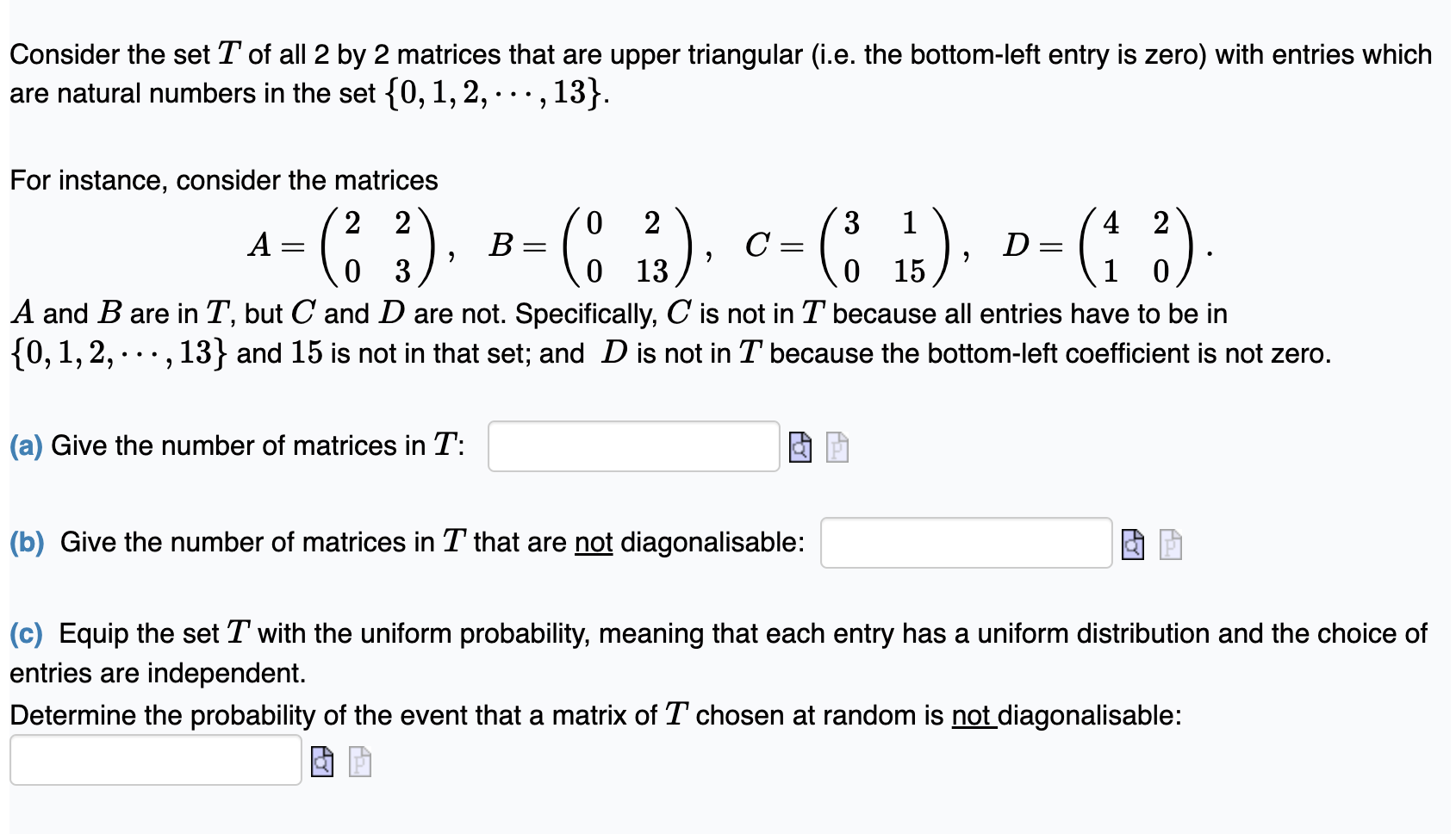The image size is (1456, 834).
Task: Click inside the answer box for part (a)
Action: 633,446
